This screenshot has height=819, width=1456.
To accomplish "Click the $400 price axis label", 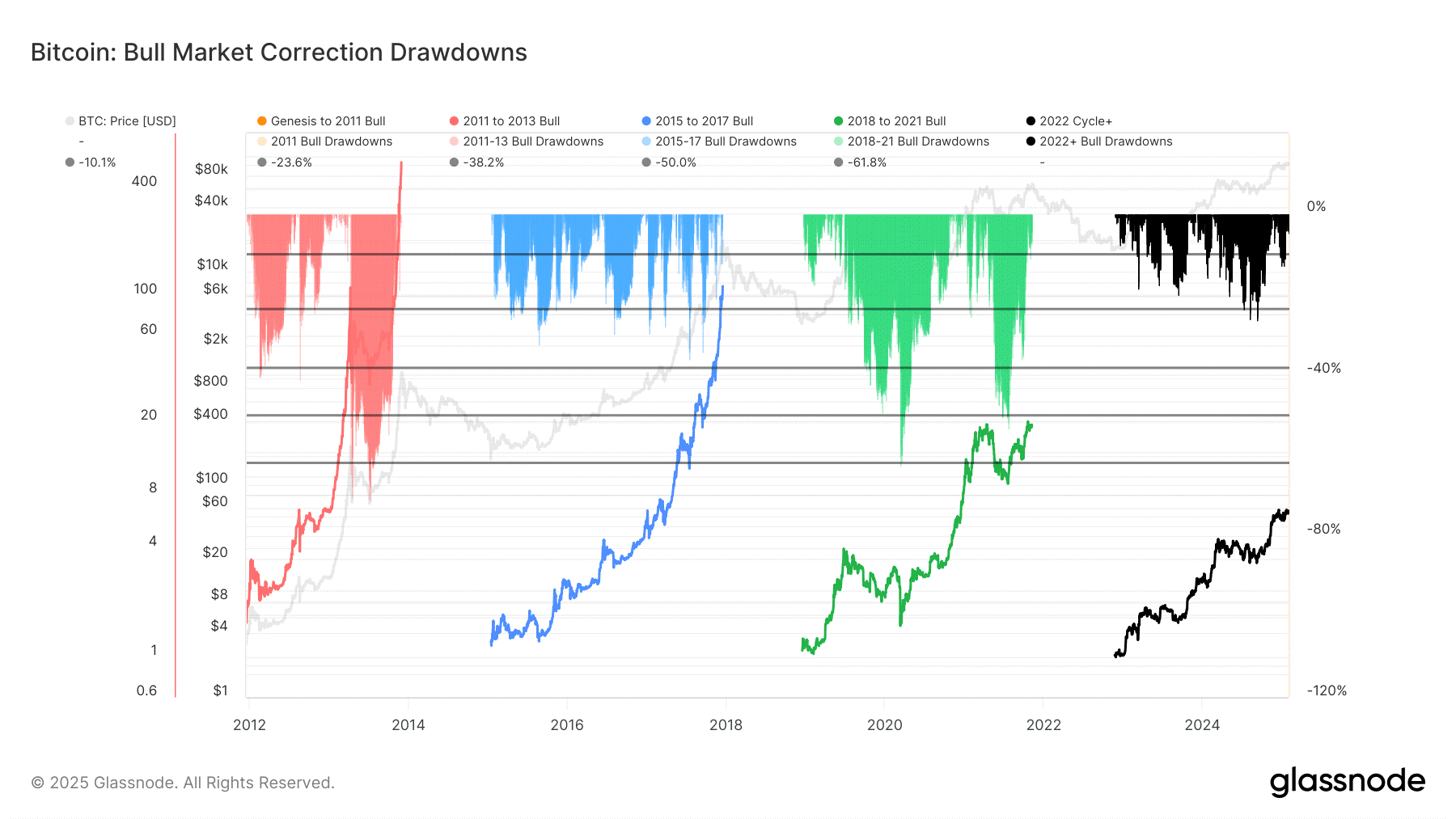I will 211,414.
